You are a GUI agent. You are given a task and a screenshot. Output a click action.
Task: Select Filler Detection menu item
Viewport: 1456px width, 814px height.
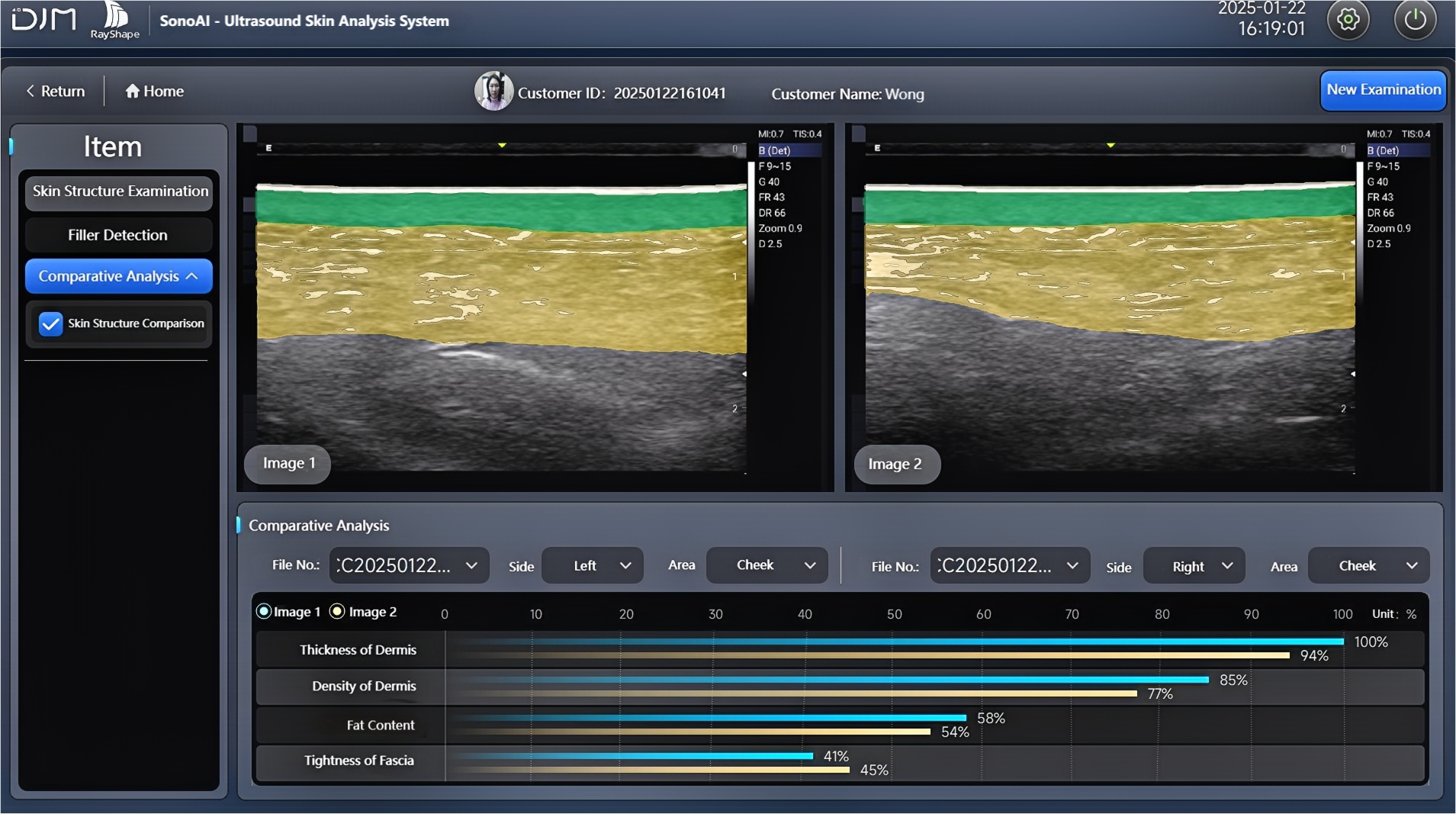117,235
